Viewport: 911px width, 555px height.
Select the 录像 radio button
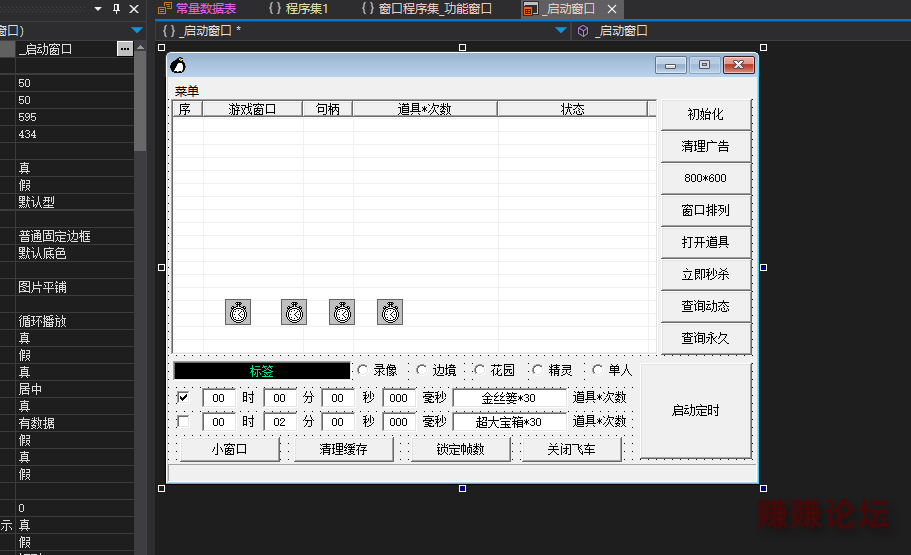363,370
